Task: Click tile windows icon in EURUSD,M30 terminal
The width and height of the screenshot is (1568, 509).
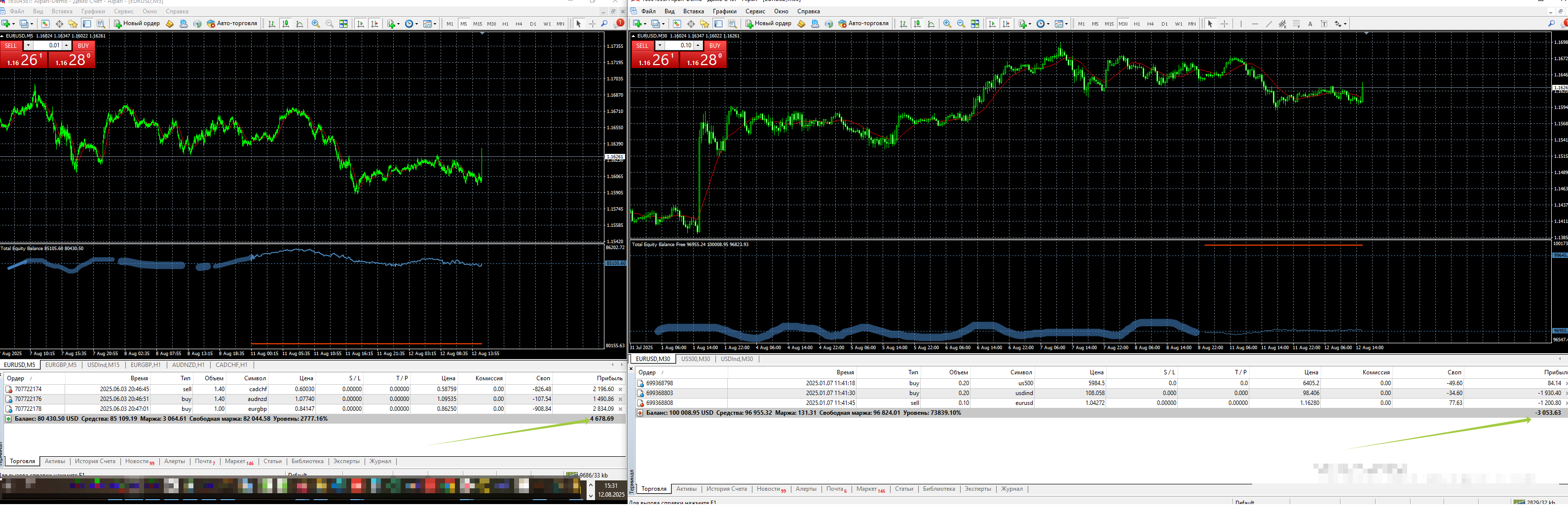Action: (975, 24)
